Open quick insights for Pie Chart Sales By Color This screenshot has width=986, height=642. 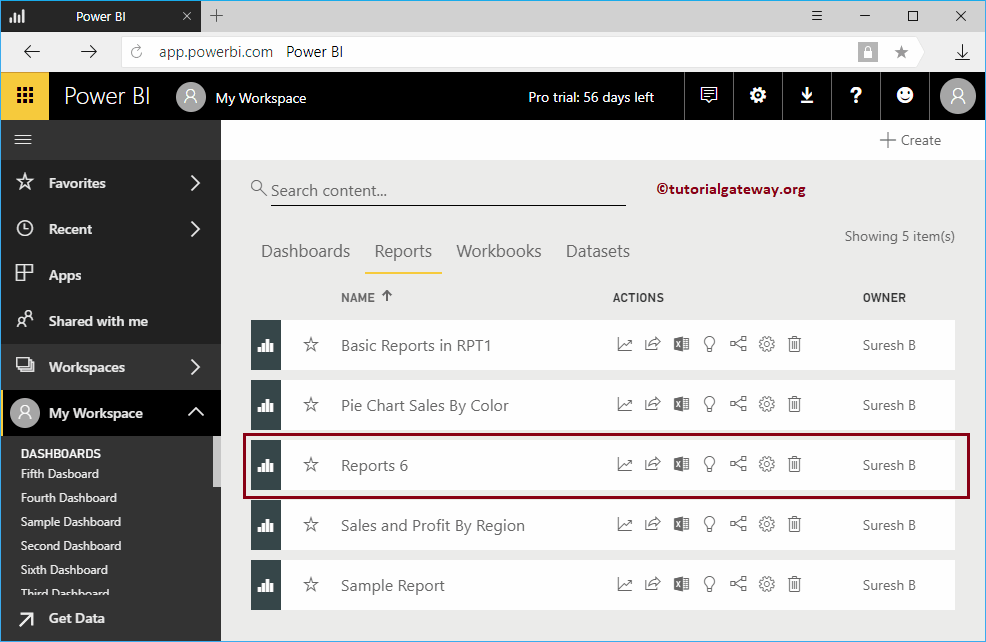pos(709,404)
